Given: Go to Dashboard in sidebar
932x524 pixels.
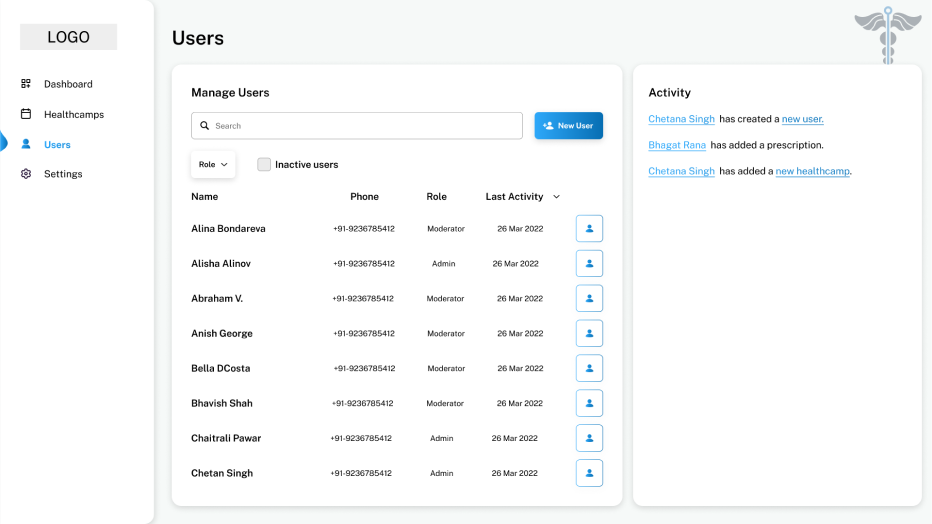Looking at the screenshot, I should [x=67, y=84].
